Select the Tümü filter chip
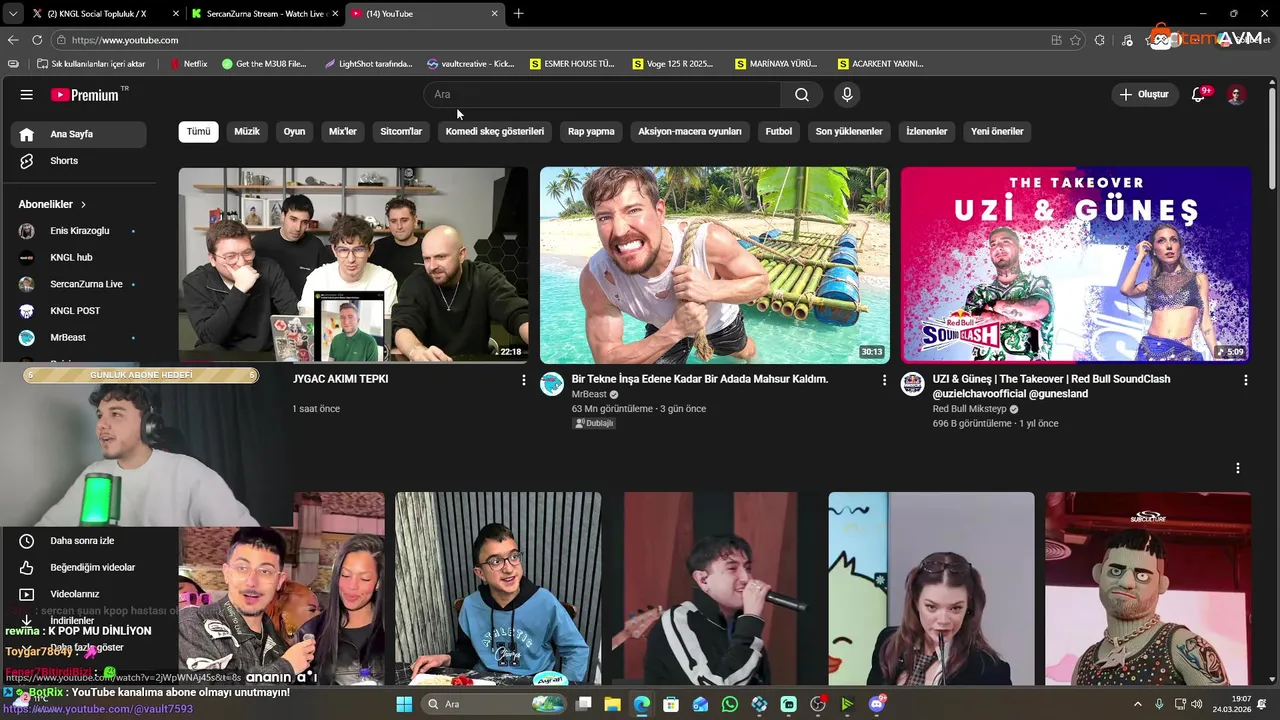The image size is (1280, 720). pos(199,131)
